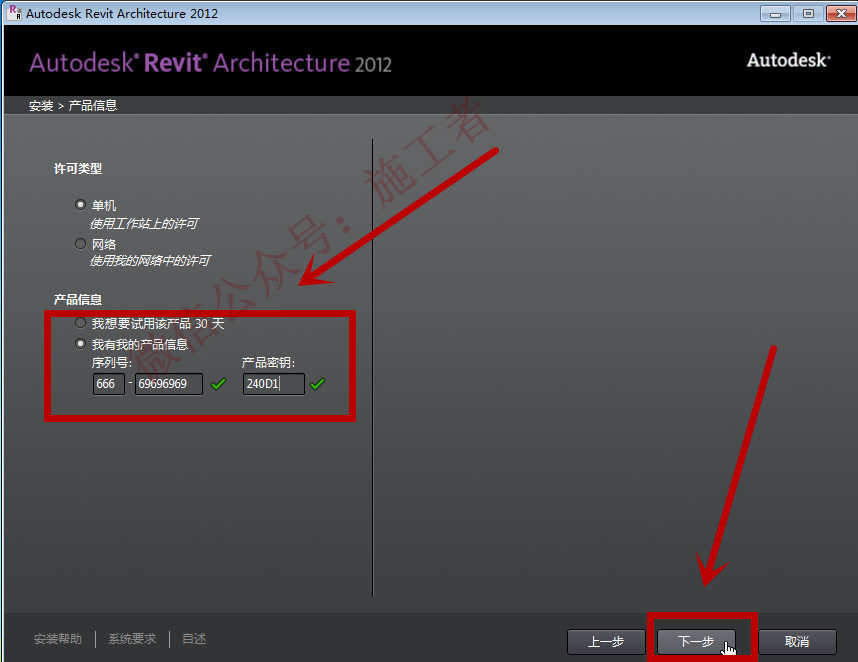The image size is (858, 662).
Task: Click the serial number field 69696969
Action: 169,384
